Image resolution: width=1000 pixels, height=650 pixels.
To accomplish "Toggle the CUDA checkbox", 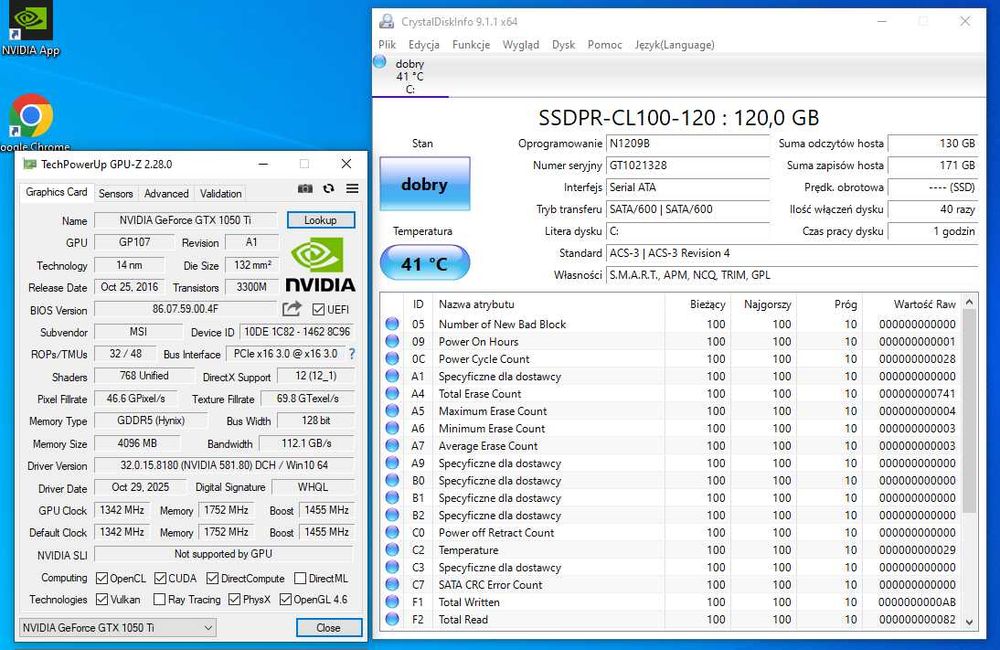I will [160, 579].
